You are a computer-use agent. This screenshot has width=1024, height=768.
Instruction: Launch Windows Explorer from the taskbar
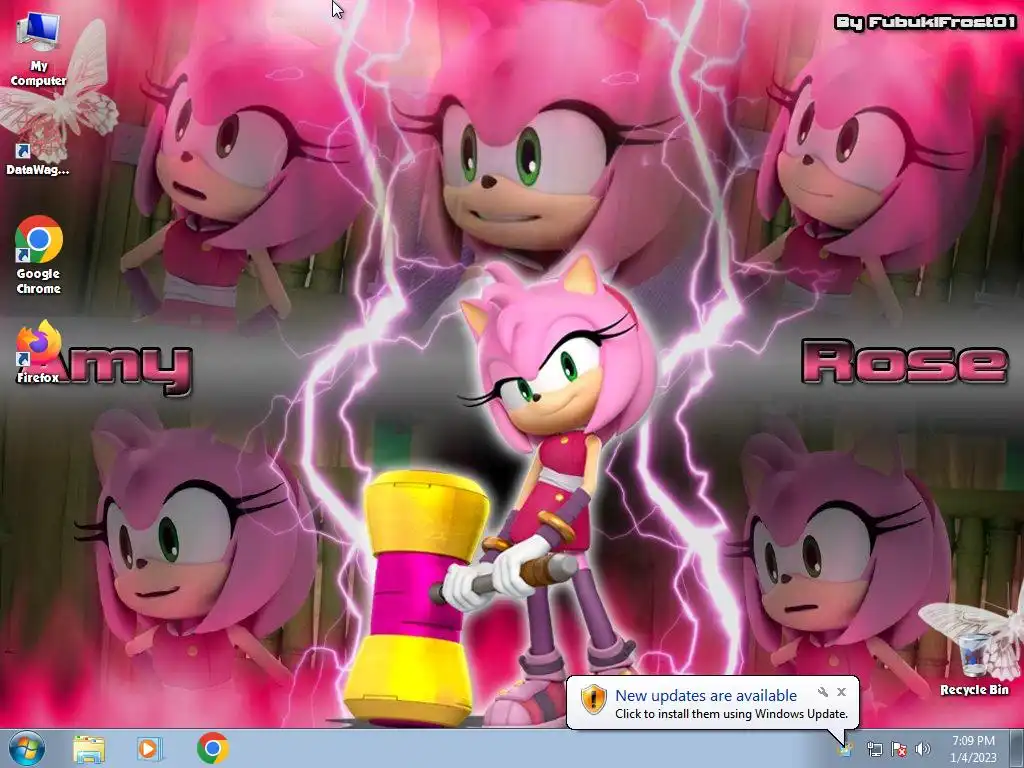[89, 749]
